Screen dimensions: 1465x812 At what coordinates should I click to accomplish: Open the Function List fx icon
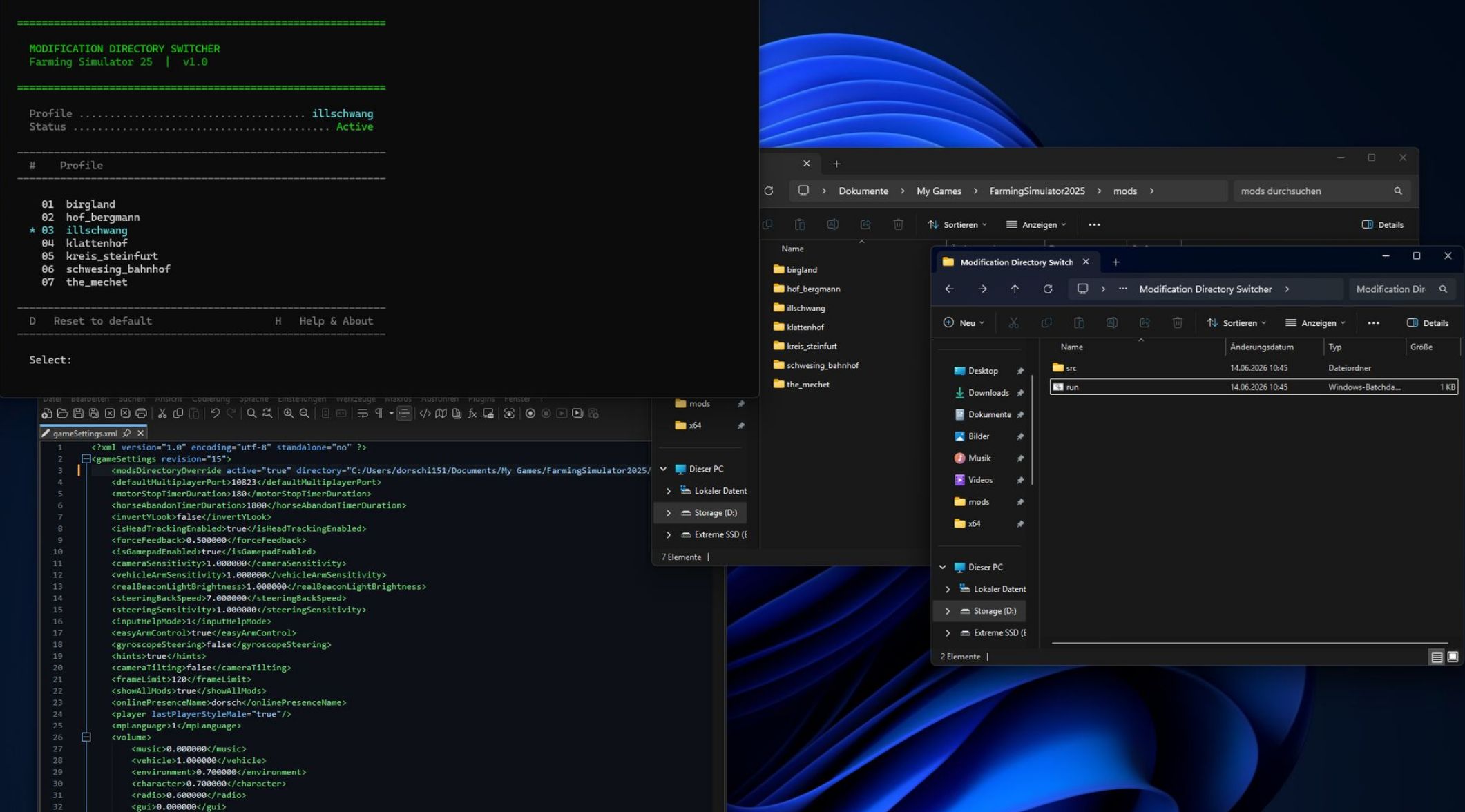pos(472,414)
